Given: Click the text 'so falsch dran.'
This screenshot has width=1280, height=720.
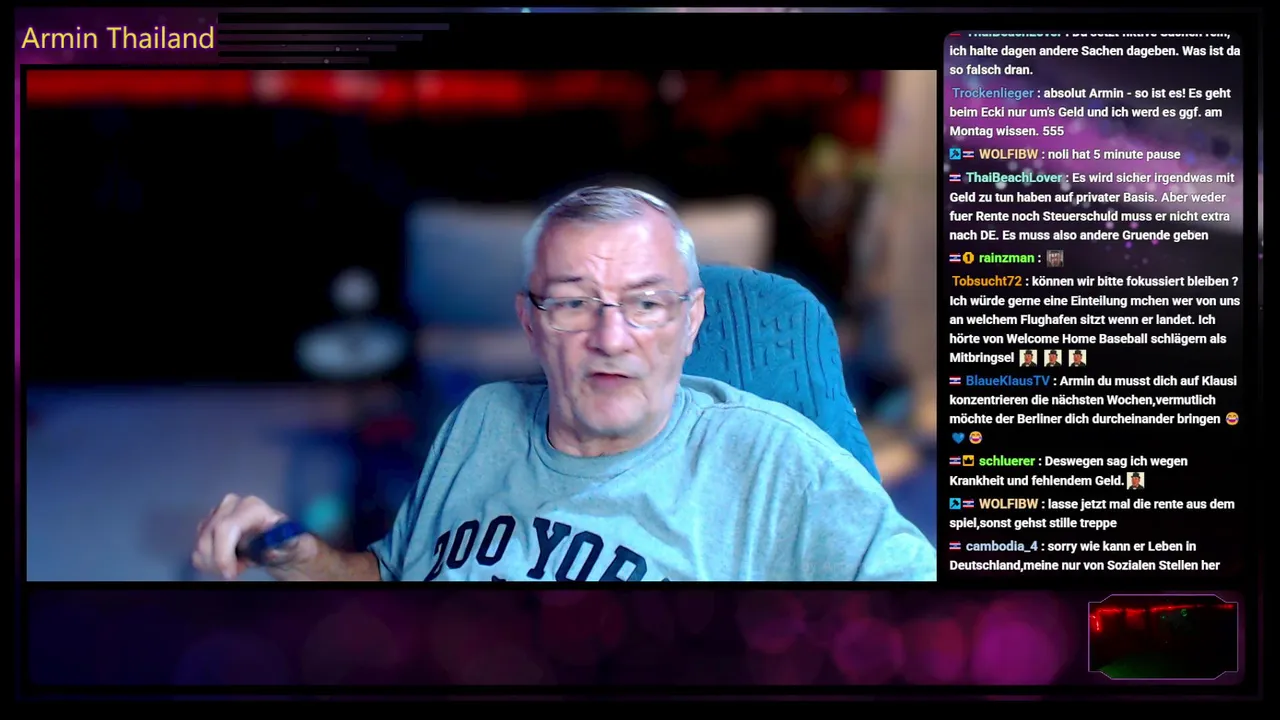Looking at the screenshot, I should point(991,70).
